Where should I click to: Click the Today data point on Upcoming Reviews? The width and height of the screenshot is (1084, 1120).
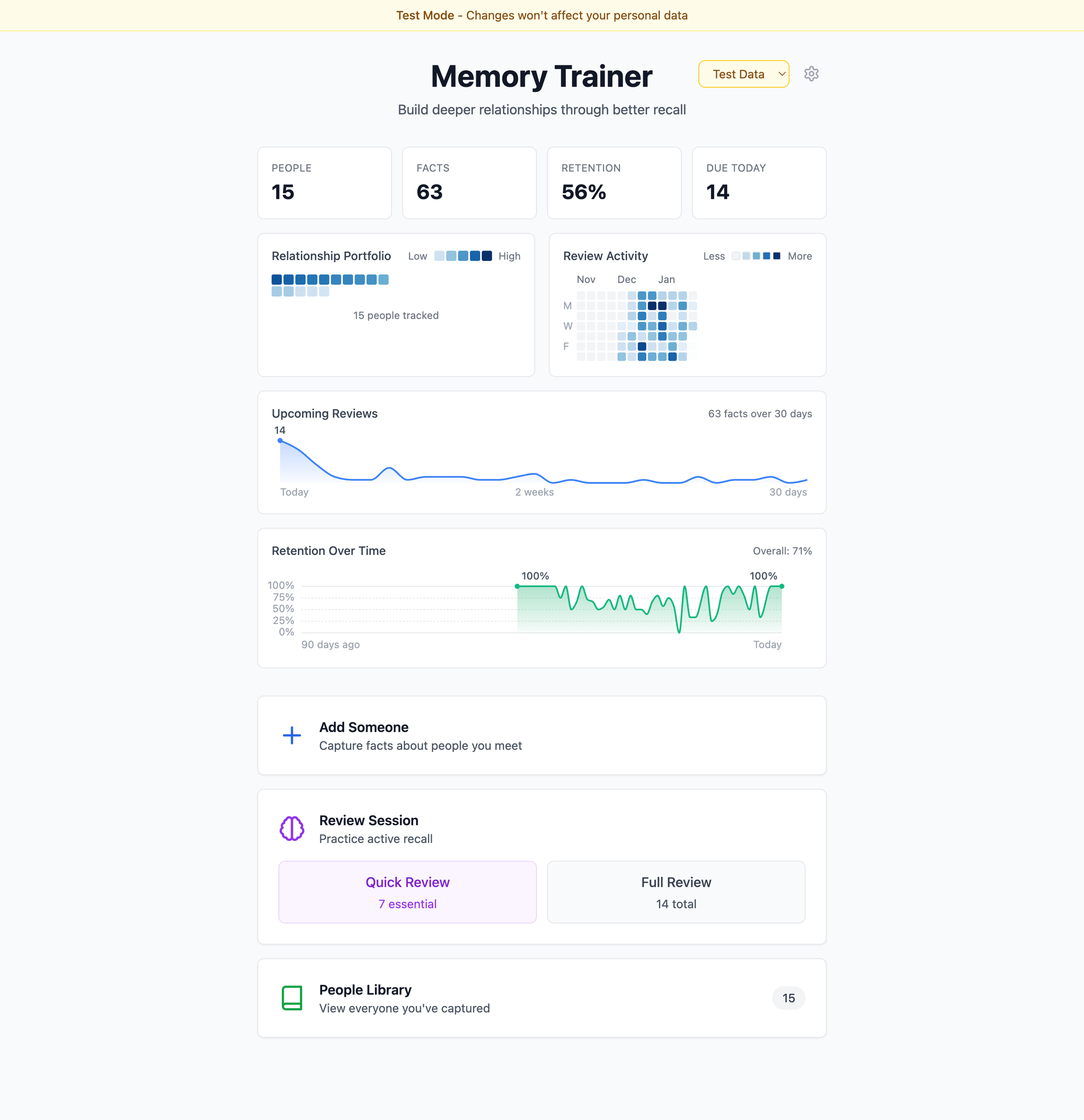click(x=280, y=440)
